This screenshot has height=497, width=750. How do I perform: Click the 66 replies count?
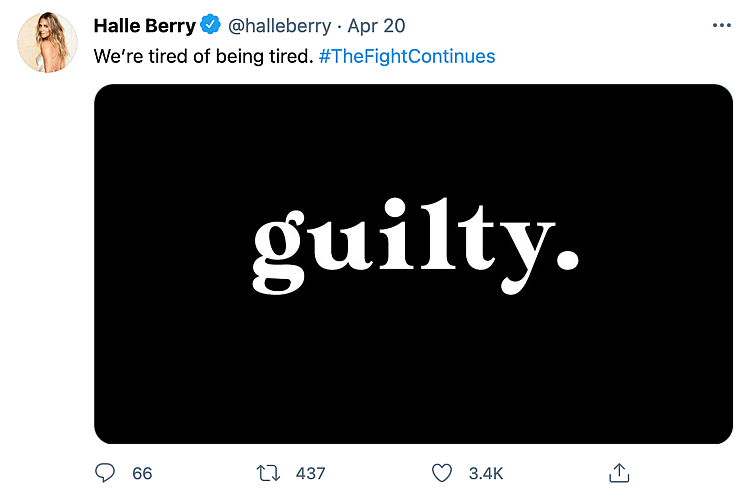(x=142, y=473)
